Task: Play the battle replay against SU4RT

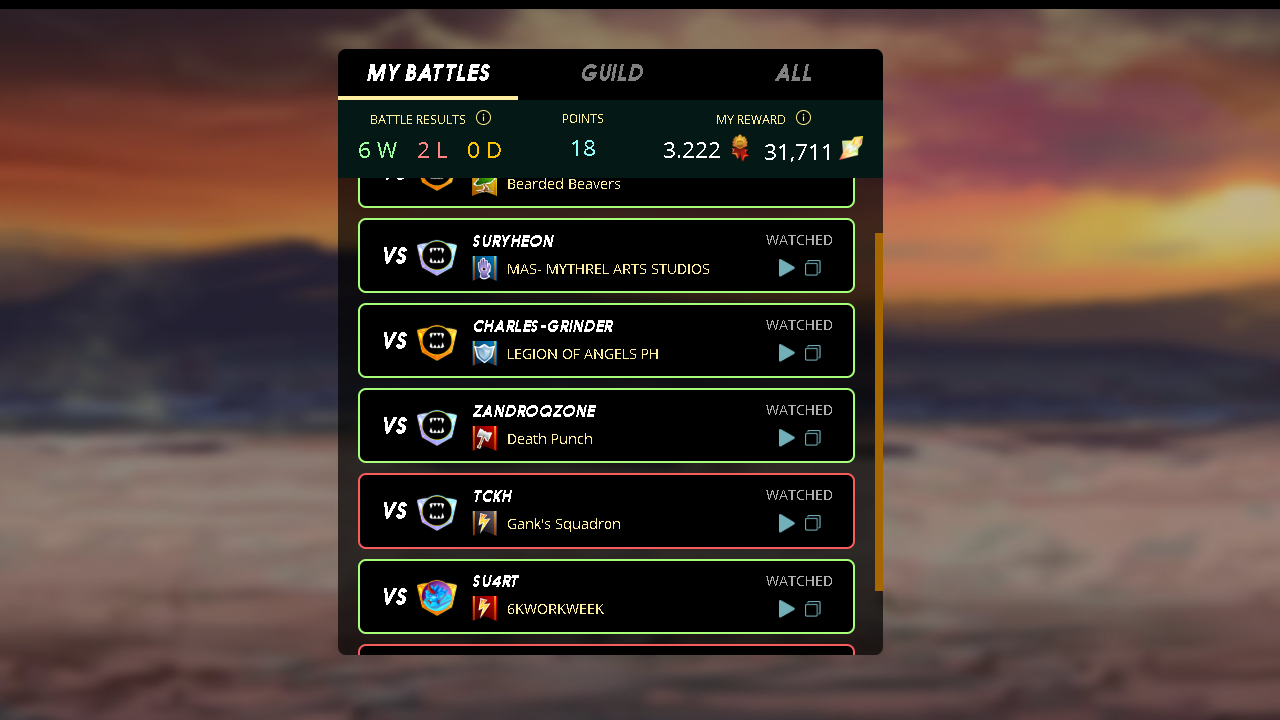Action: tap(787, 609)
